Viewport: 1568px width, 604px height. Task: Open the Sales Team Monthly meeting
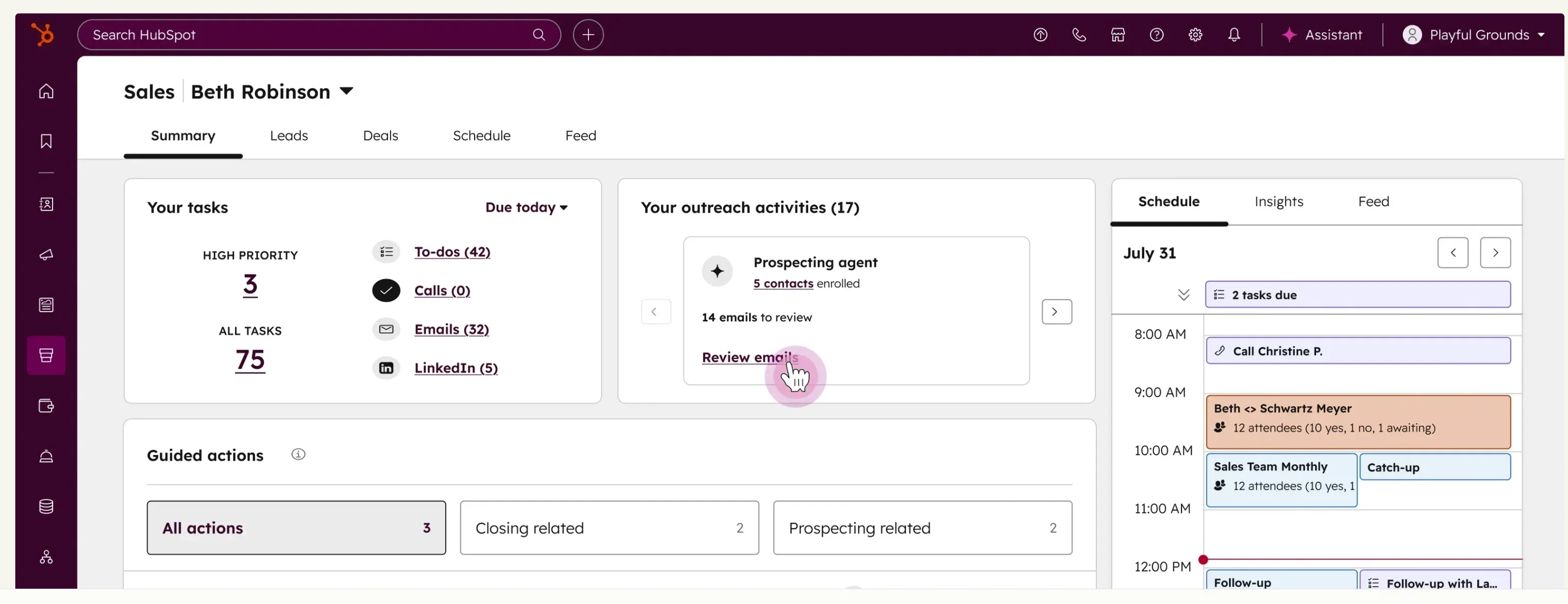pos(1281,480)
